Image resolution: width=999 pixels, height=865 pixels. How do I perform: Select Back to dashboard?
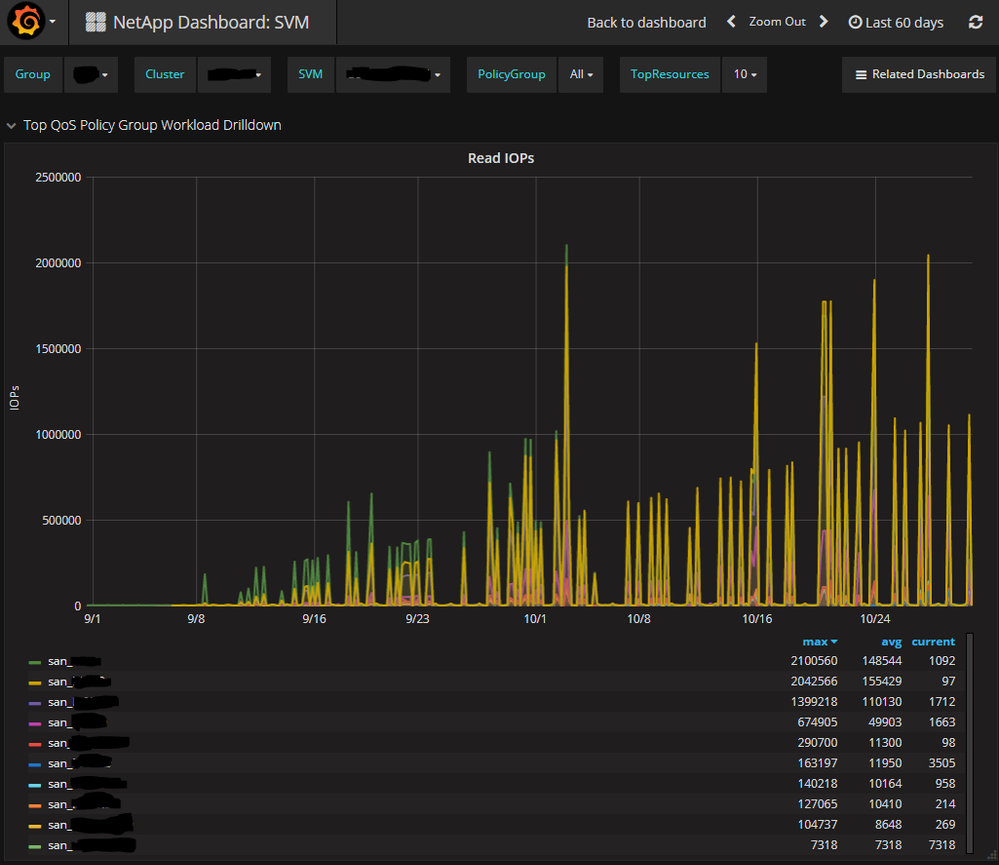click(x=646, y=21)
